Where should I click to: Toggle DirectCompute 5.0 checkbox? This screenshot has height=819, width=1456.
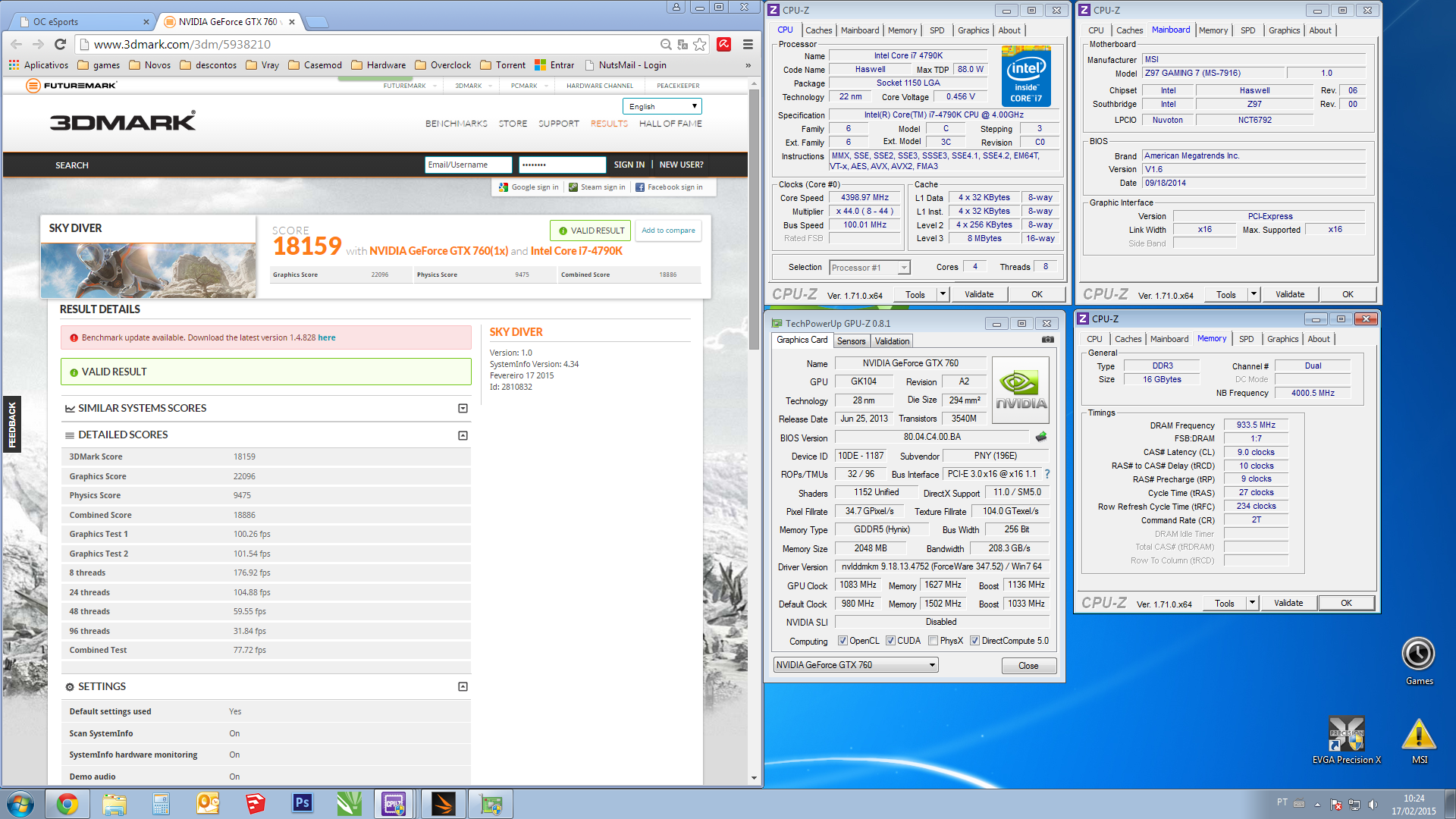(974, 641)
